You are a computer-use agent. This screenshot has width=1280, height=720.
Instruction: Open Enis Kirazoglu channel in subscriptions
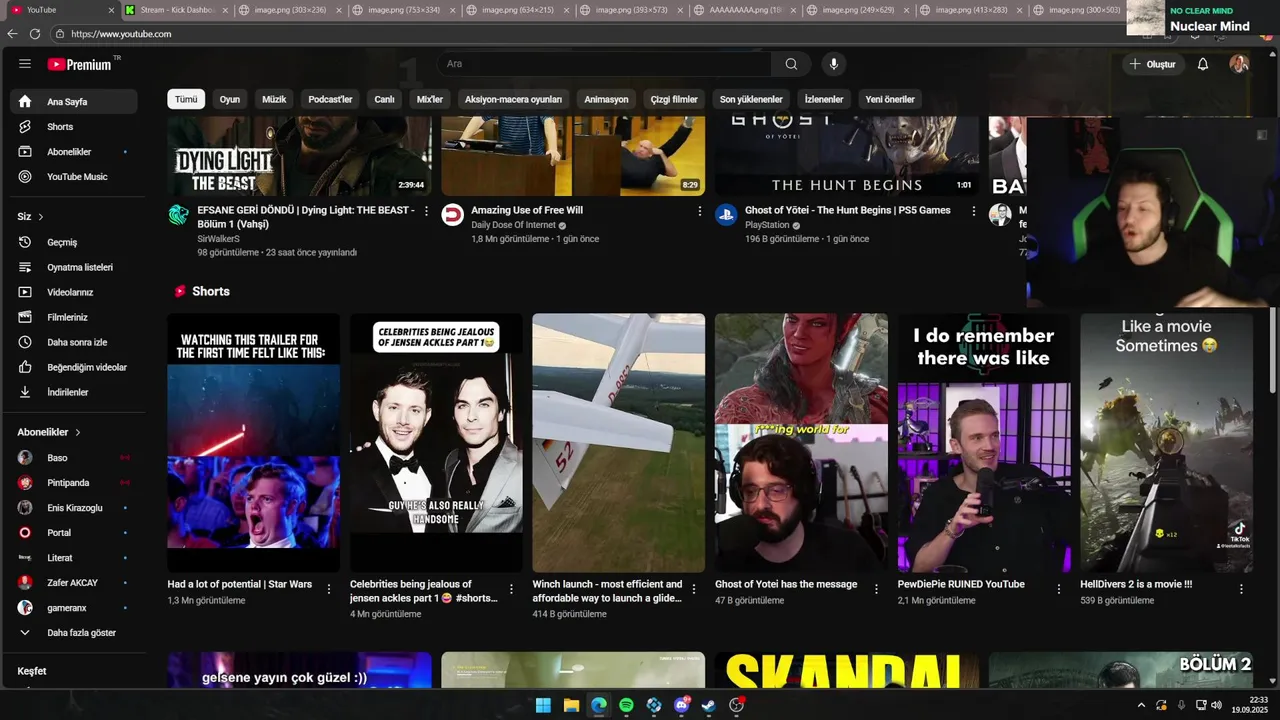74,508
